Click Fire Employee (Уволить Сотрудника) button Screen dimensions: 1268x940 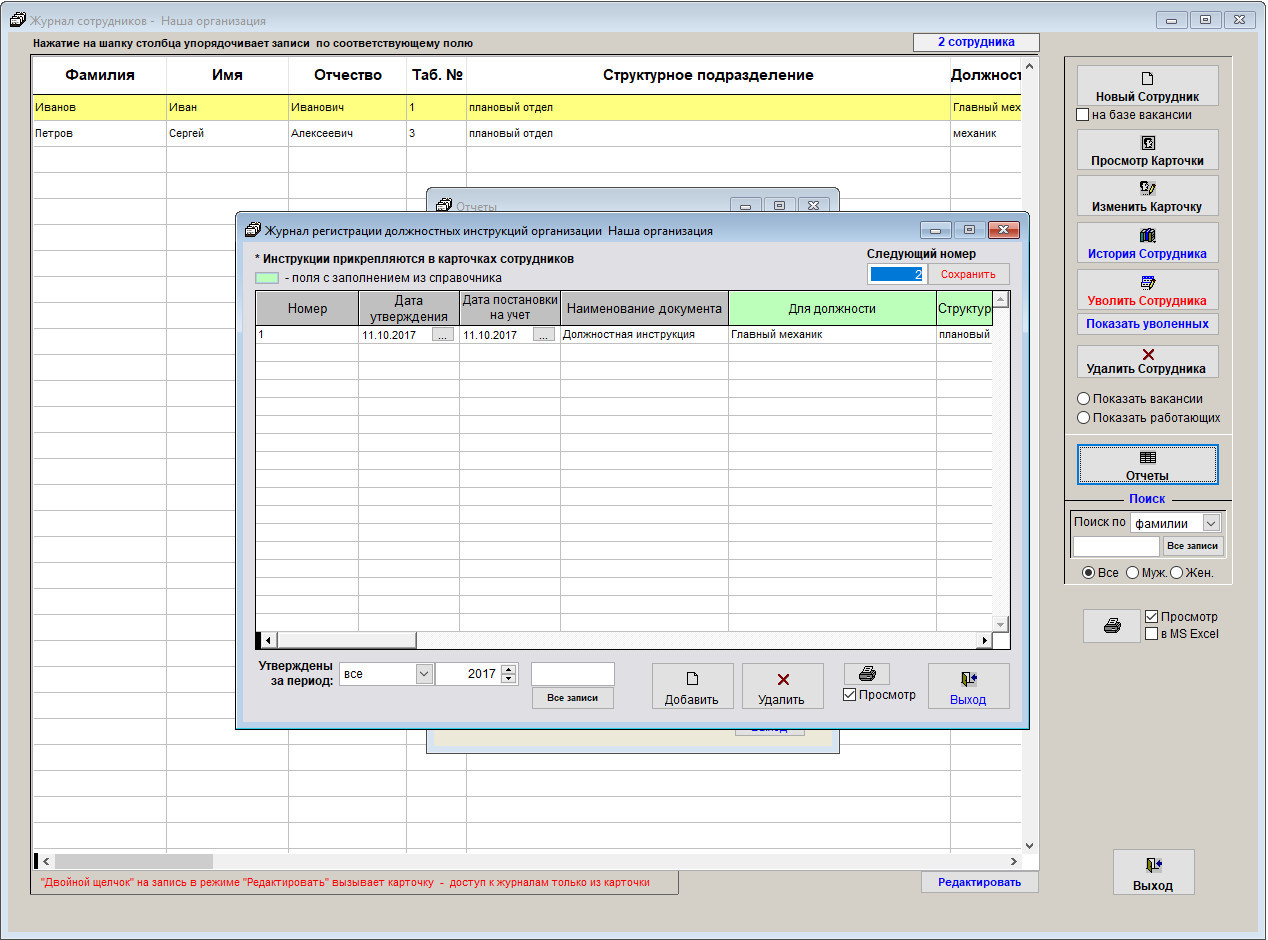(1147, 290)
